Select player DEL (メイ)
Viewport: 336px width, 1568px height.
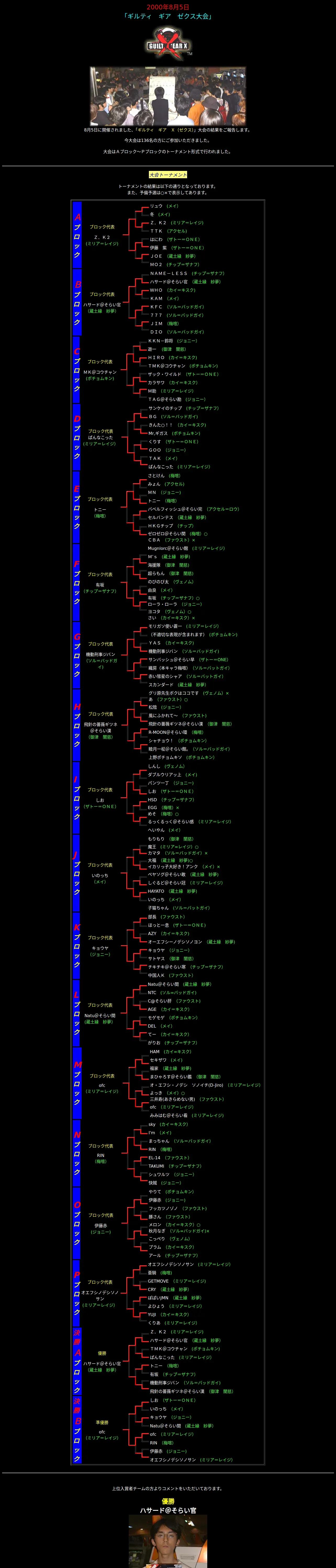pyautogui.click(x=160, y=1026)
